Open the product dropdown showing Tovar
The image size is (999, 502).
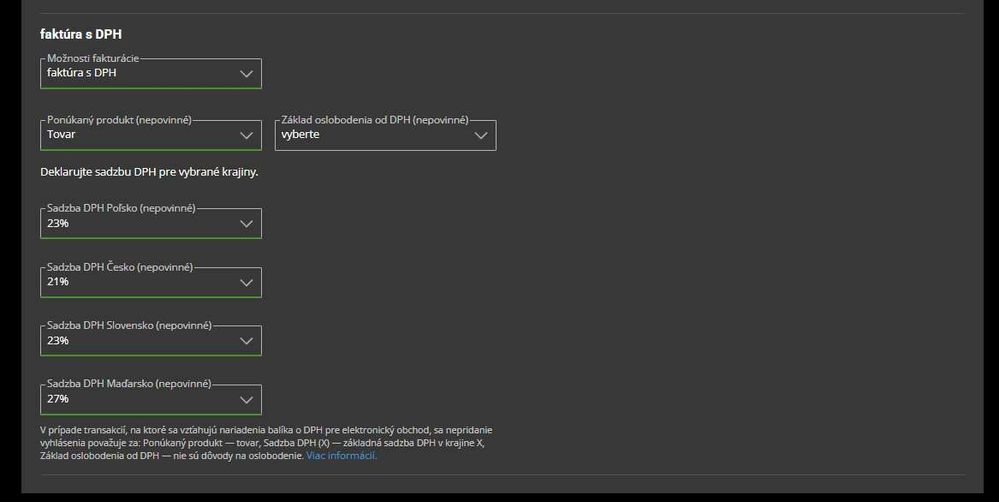tap(140, 135)
